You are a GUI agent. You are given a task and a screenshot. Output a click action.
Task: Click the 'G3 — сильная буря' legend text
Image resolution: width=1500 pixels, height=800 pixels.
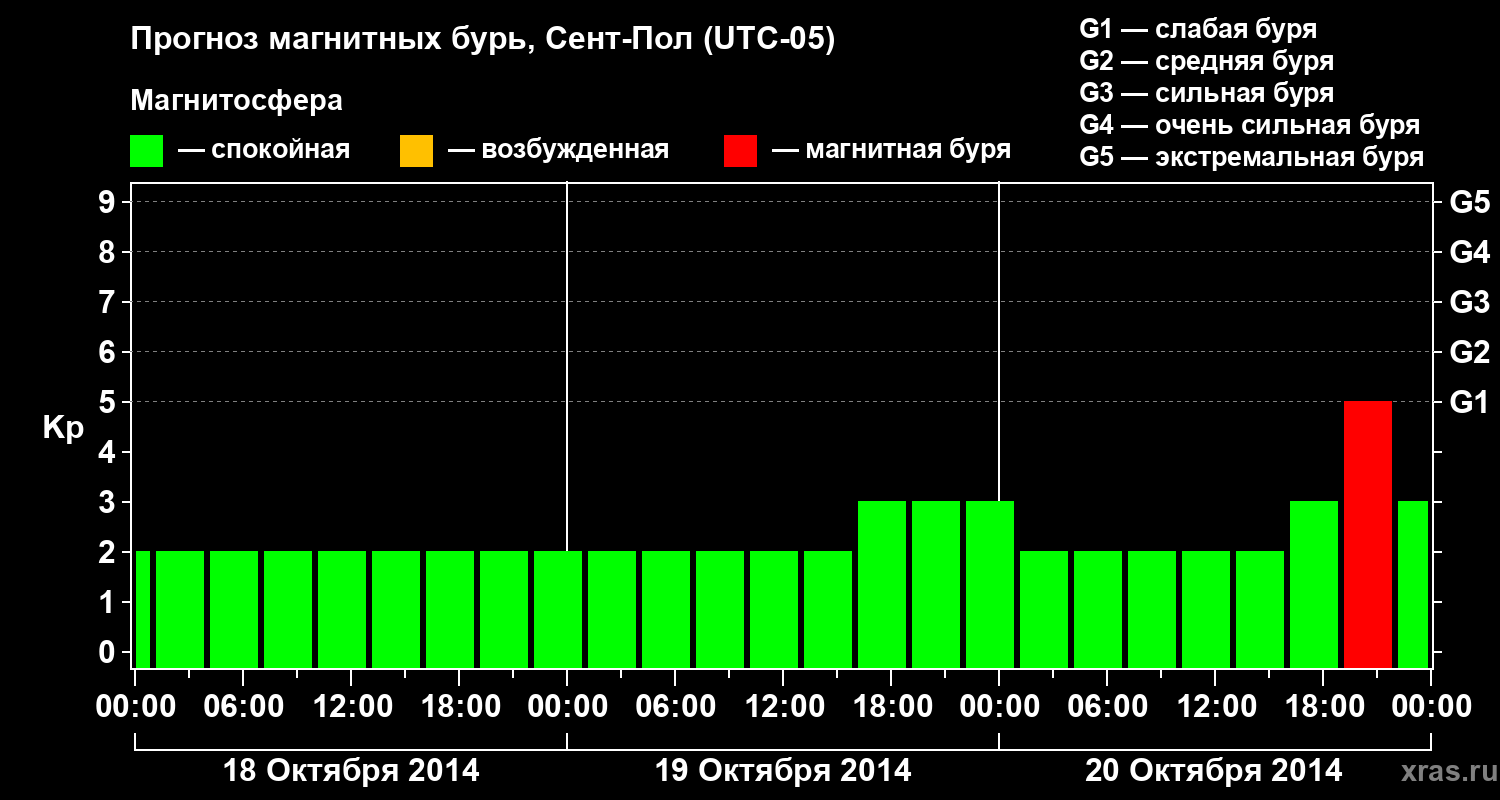click(1207, 93)
